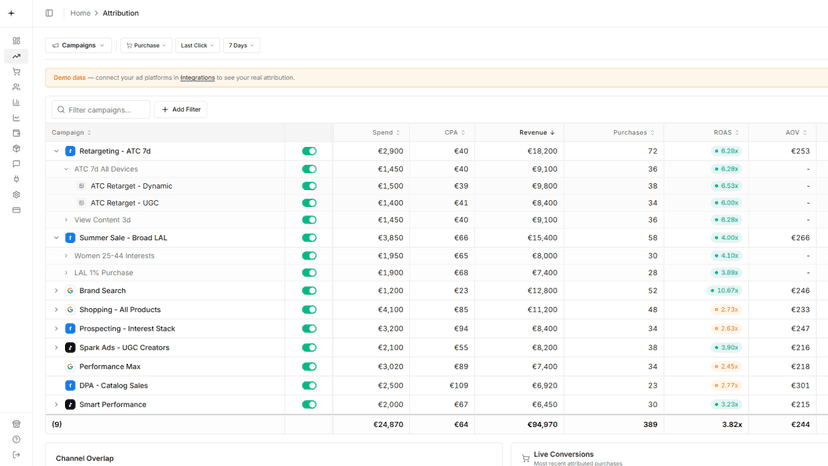This screenshot has height=466, width=828.
Task: Expand the View Content 3d row
Action: click(66, 220)
